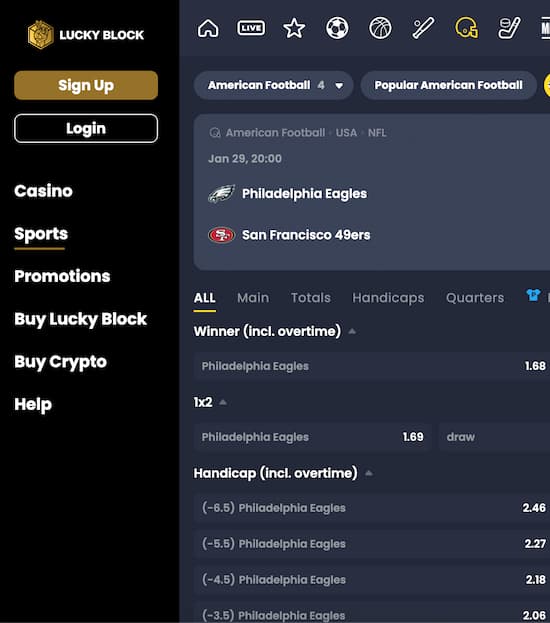Image resolution: width=550 pixels, height=623 pixels.
Task: Select the American football helmet icon
Action: coord(467,28)
